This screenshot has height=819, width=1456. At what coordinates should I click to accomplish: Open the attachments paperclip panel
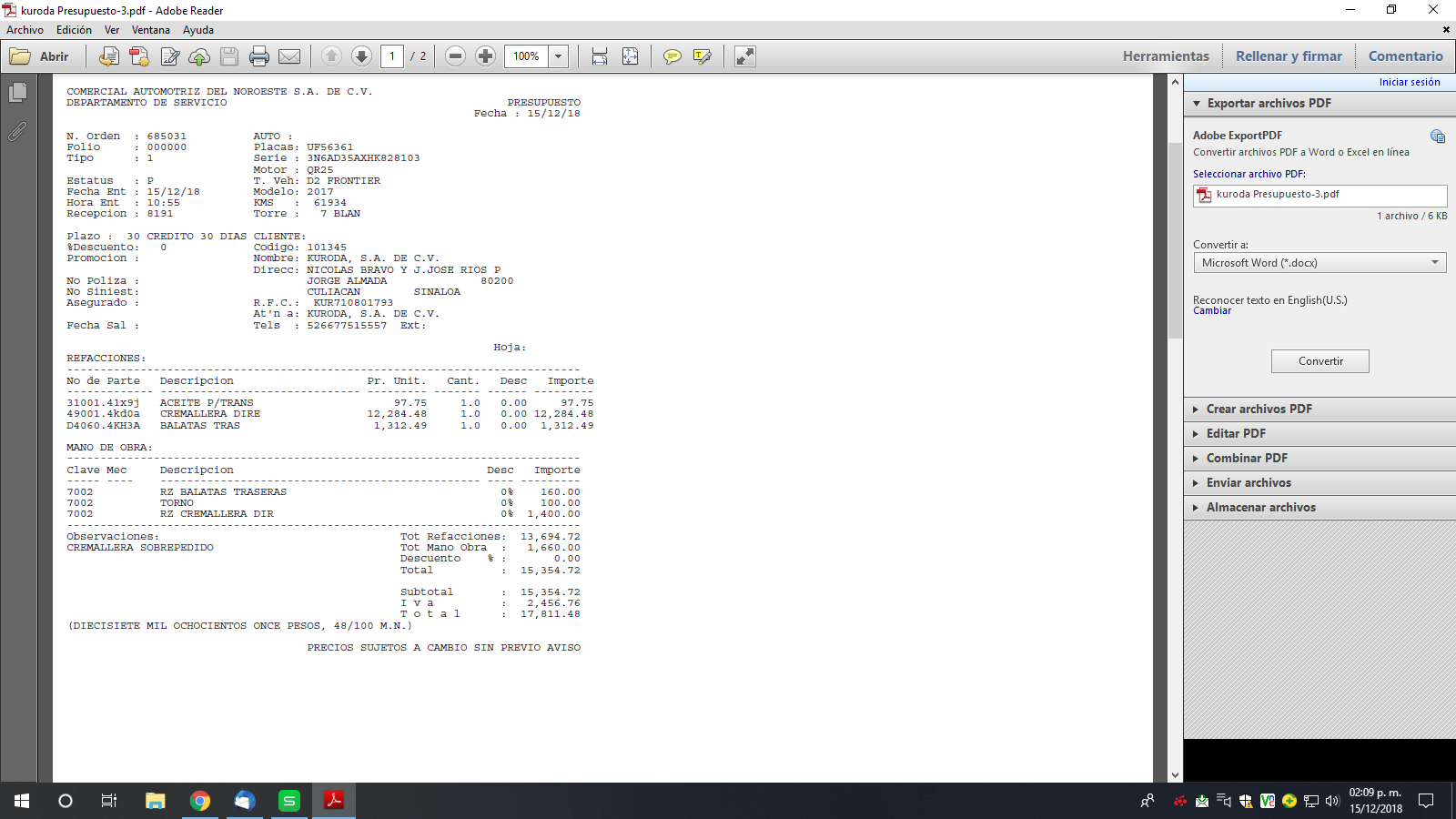(x=17, y=132)
